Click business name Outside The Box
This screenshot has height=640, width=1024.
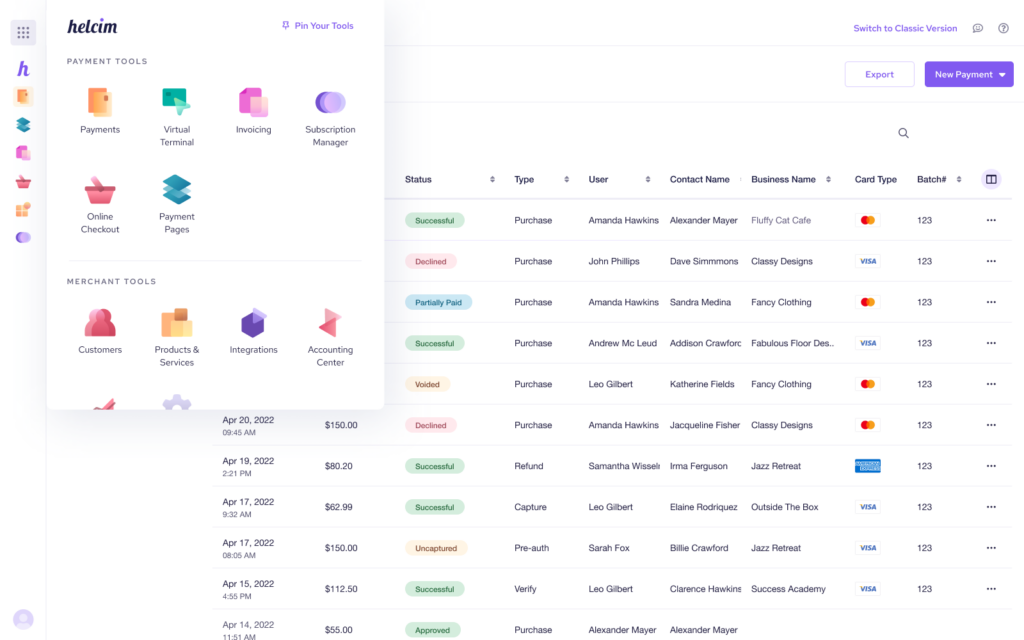(784, 507)
